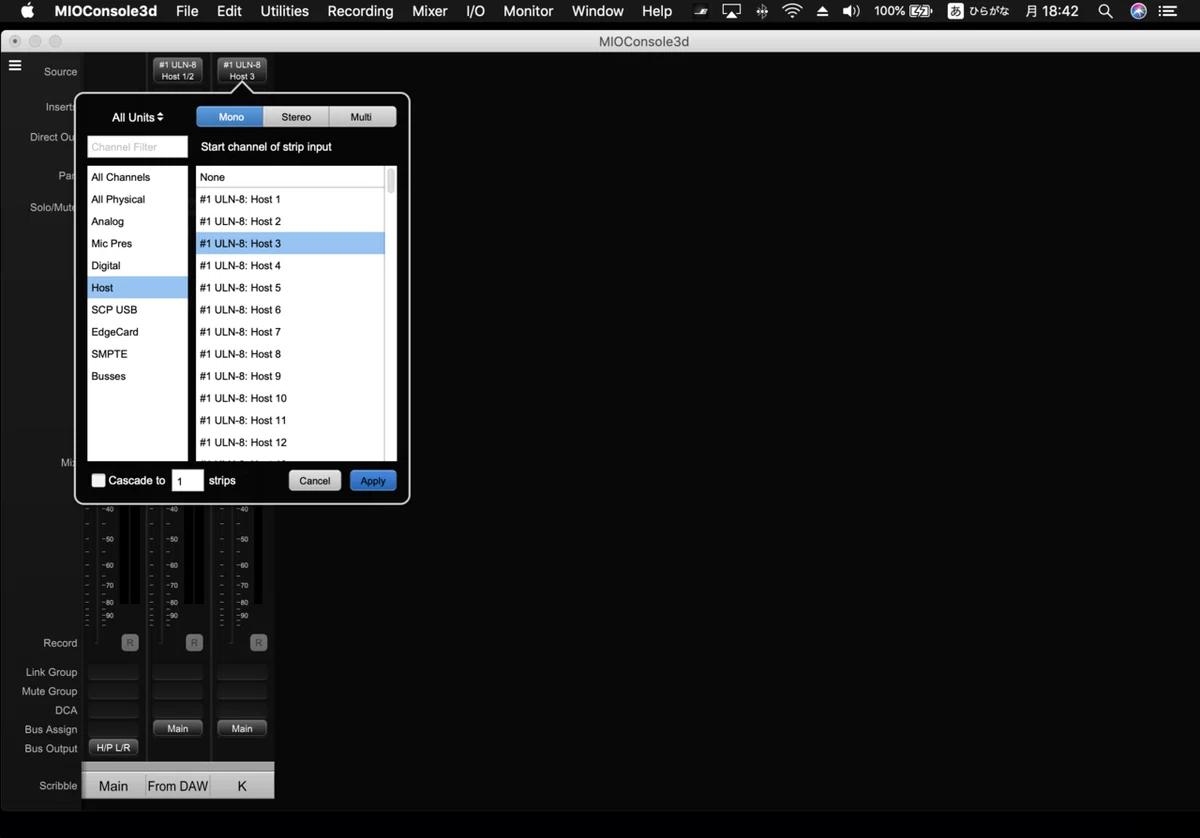
Task: Select the EdgeCard category
Action: 137,331
